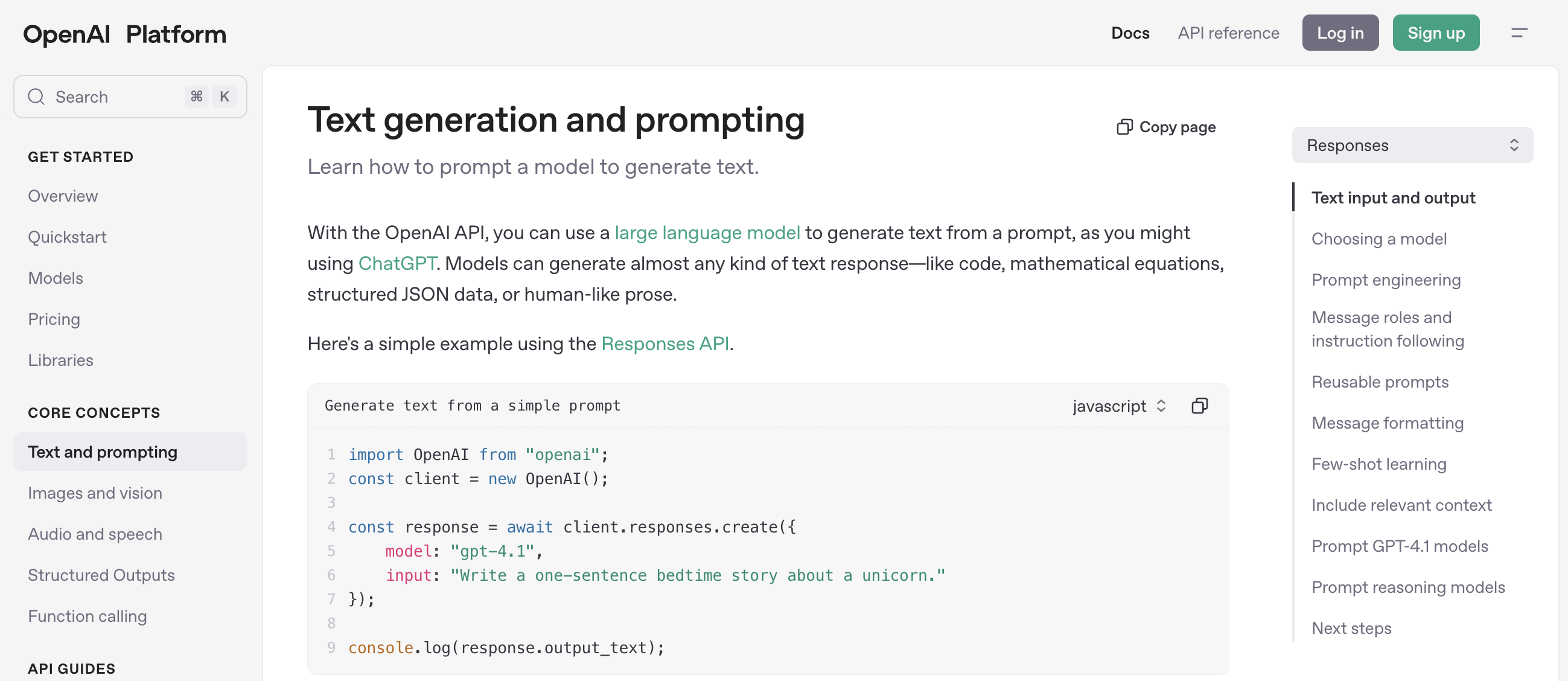Open the API reference tab

pos(1228,33)
